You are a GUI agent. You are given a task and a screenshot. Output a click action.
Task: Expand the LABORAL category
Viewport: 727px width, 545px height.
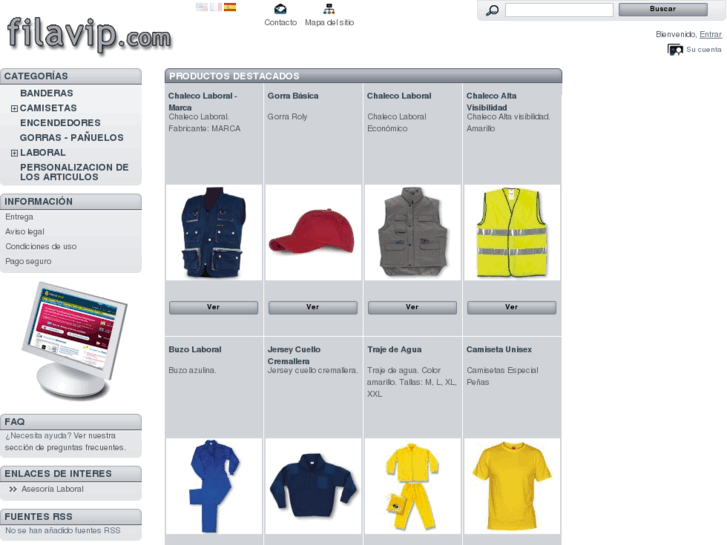pyautogui.click(x=14, y=153)
